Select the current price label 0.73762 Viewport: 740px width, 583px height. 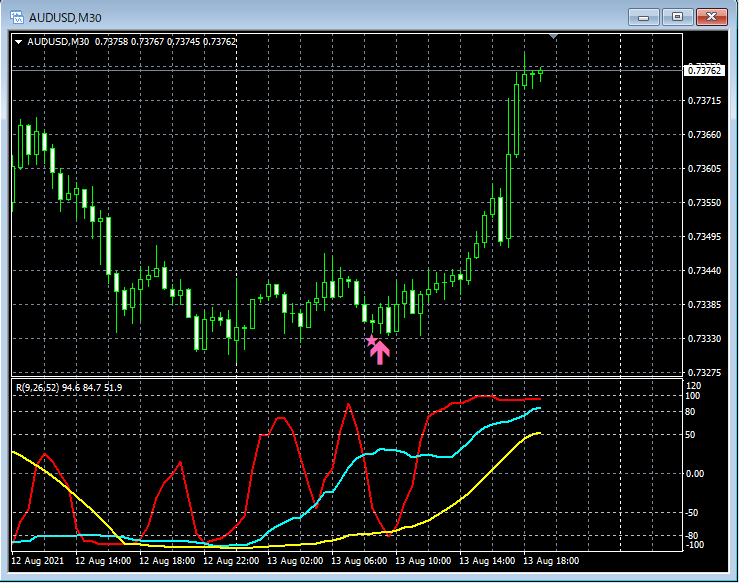click(704, 71)
